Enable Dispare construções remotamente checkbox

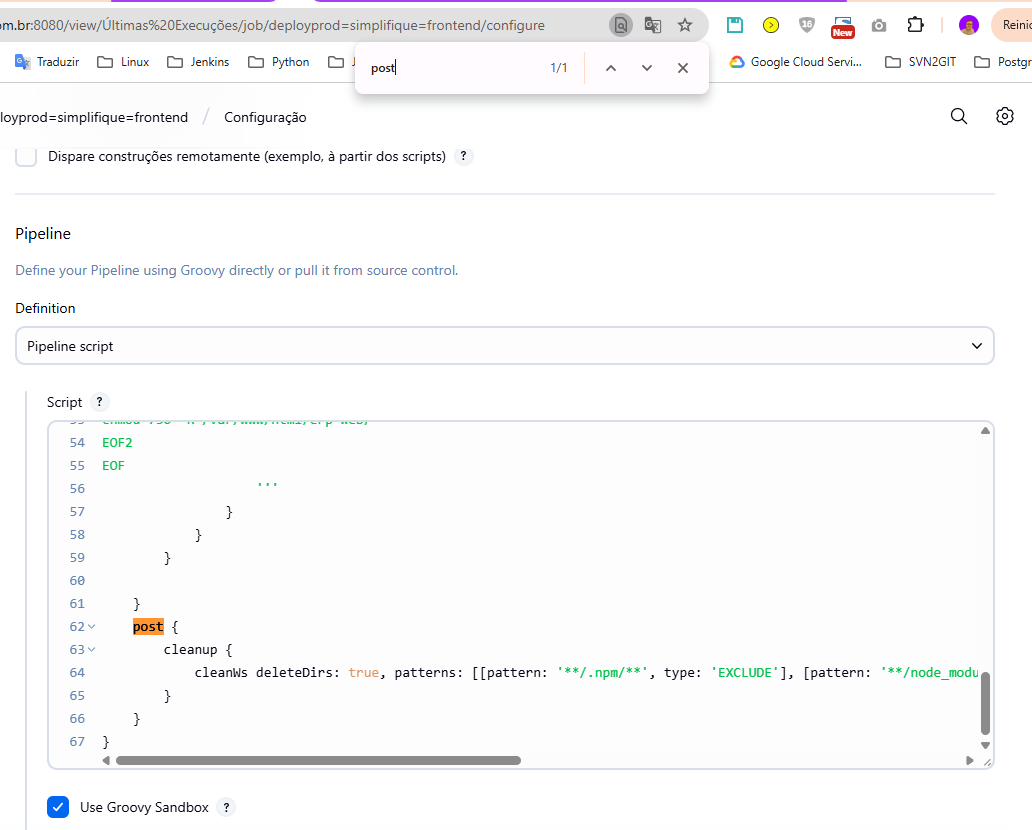26,157
